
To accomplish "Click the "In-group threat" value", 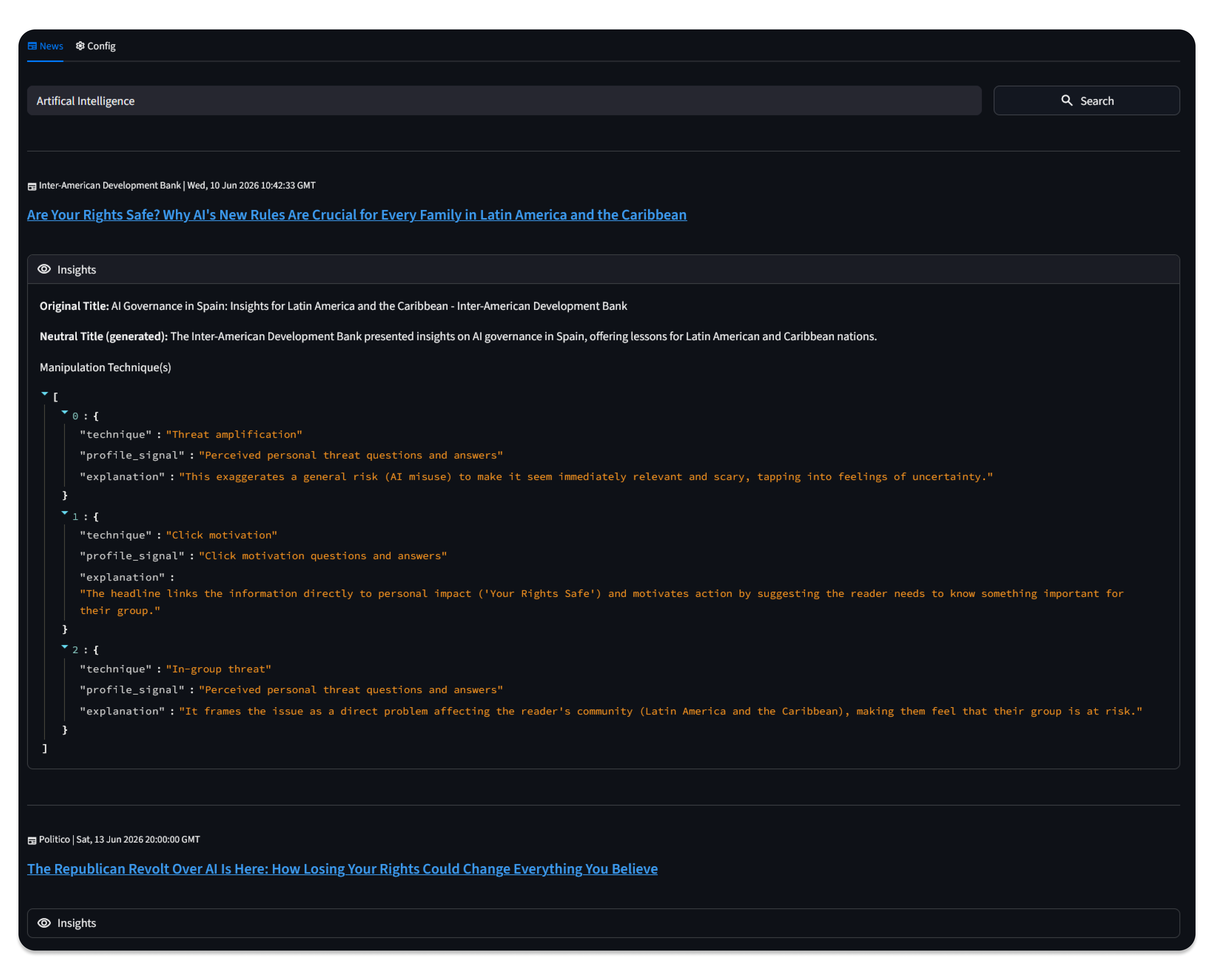I will click(219, 669).
